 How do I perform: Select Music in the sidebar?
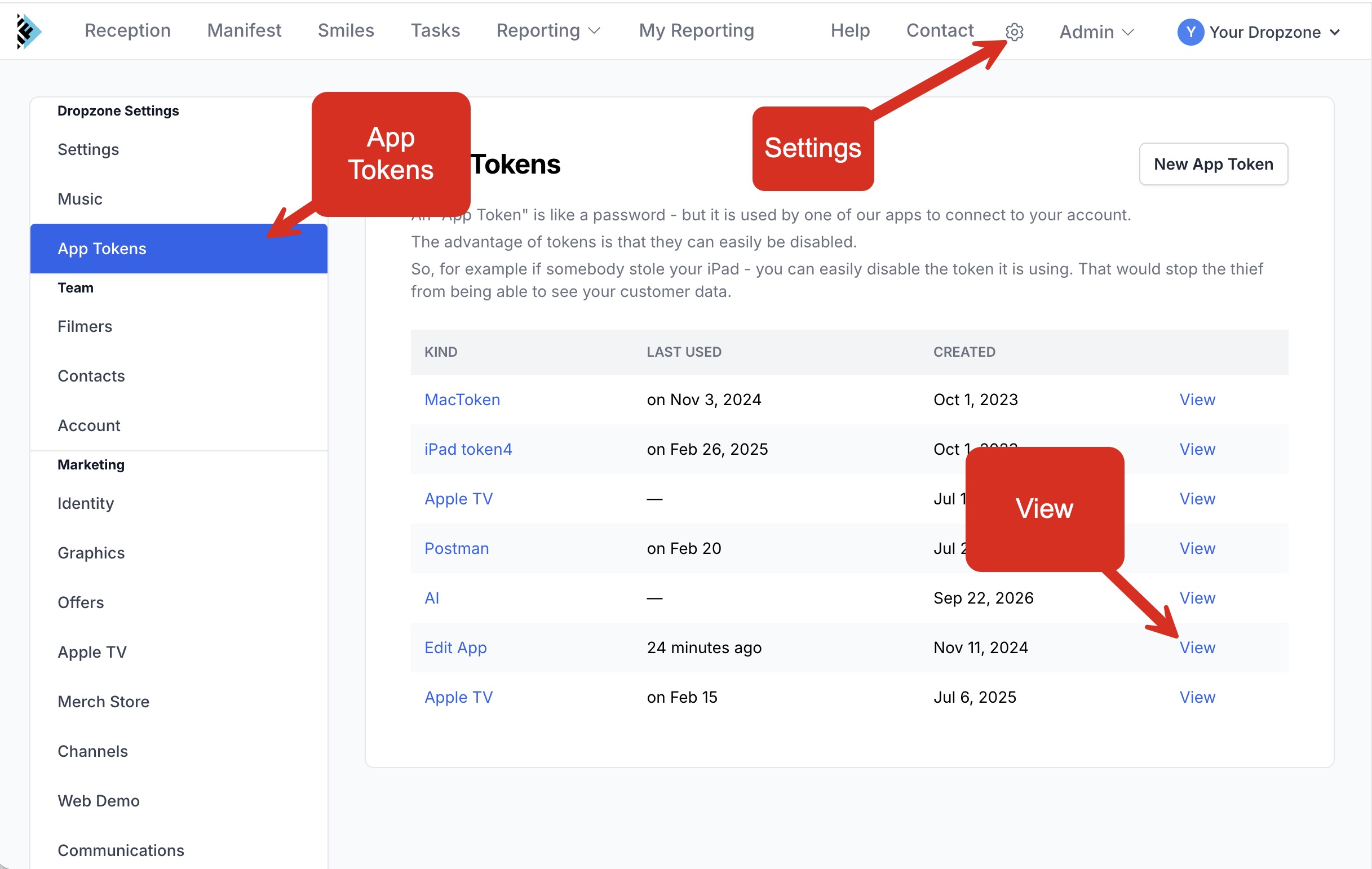[179, 199]
